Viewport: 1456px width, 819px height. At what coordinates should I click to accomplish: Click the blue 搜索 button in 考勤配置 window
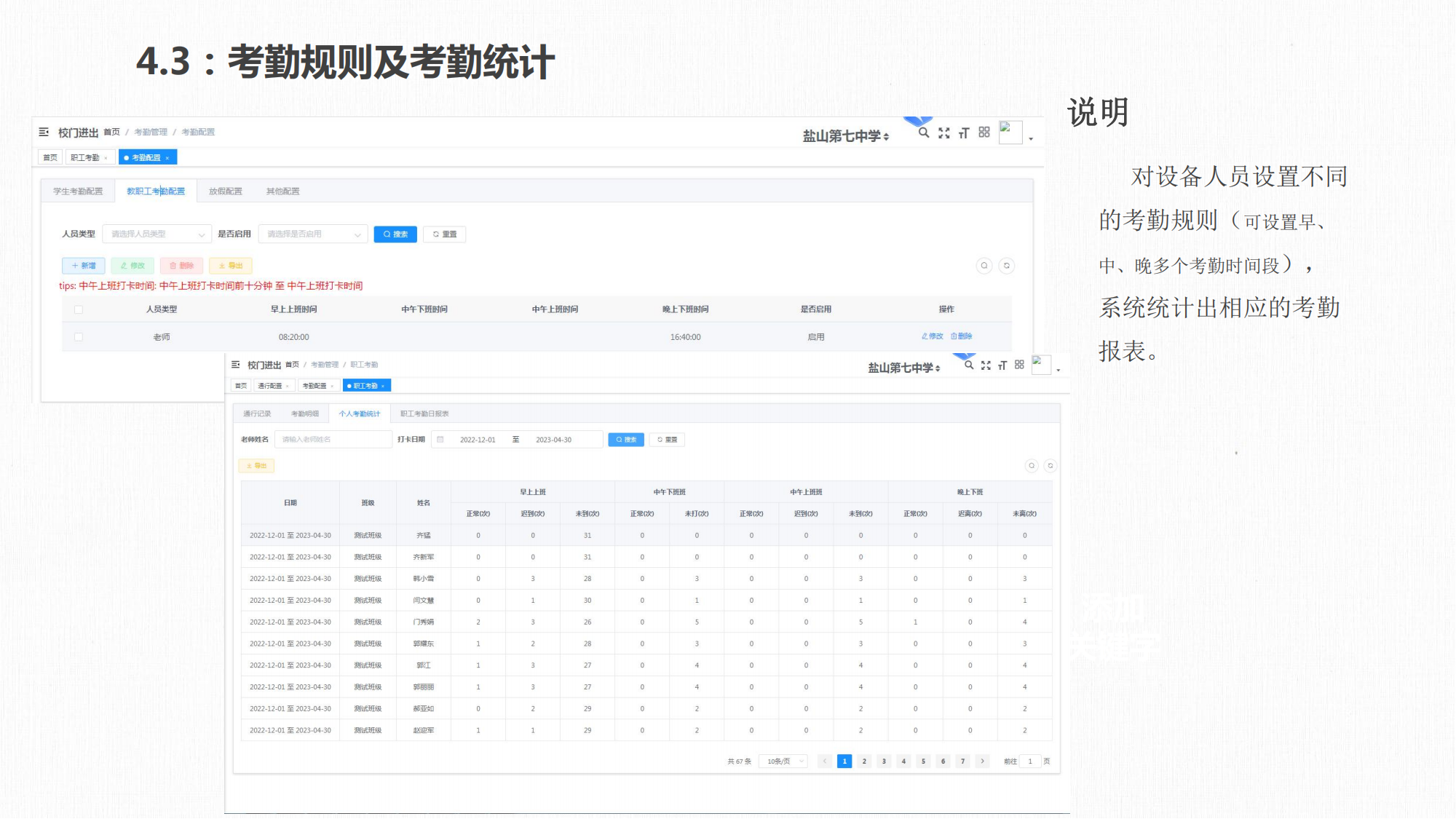coord(395,234)
